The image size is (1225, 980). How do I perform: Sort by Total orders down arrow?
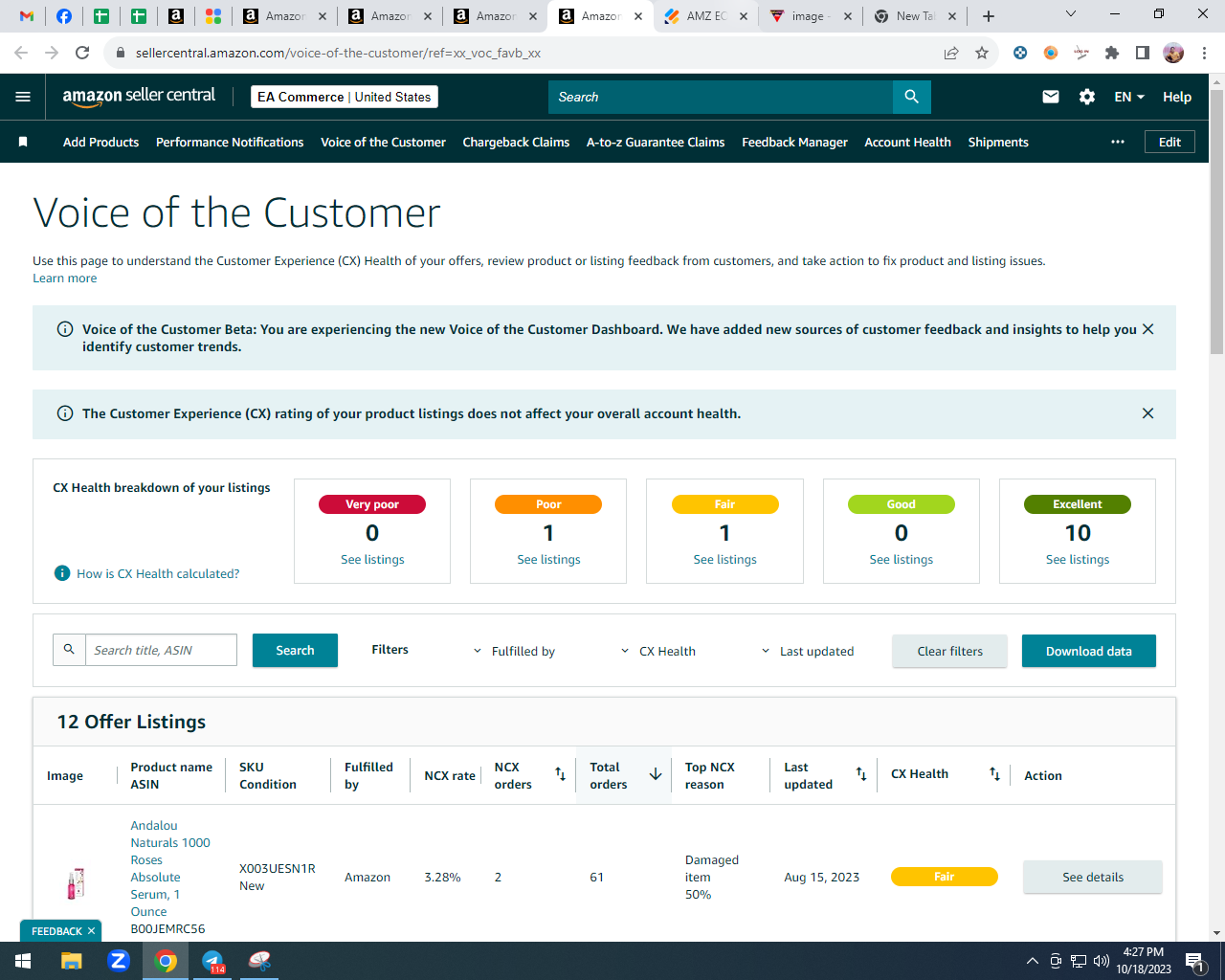[x=656, y=774]
